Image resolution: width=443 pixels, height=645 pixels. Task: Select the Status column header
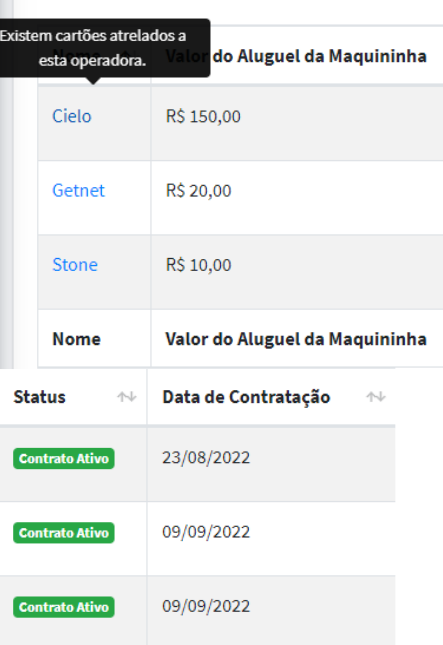tap(39, 397)
